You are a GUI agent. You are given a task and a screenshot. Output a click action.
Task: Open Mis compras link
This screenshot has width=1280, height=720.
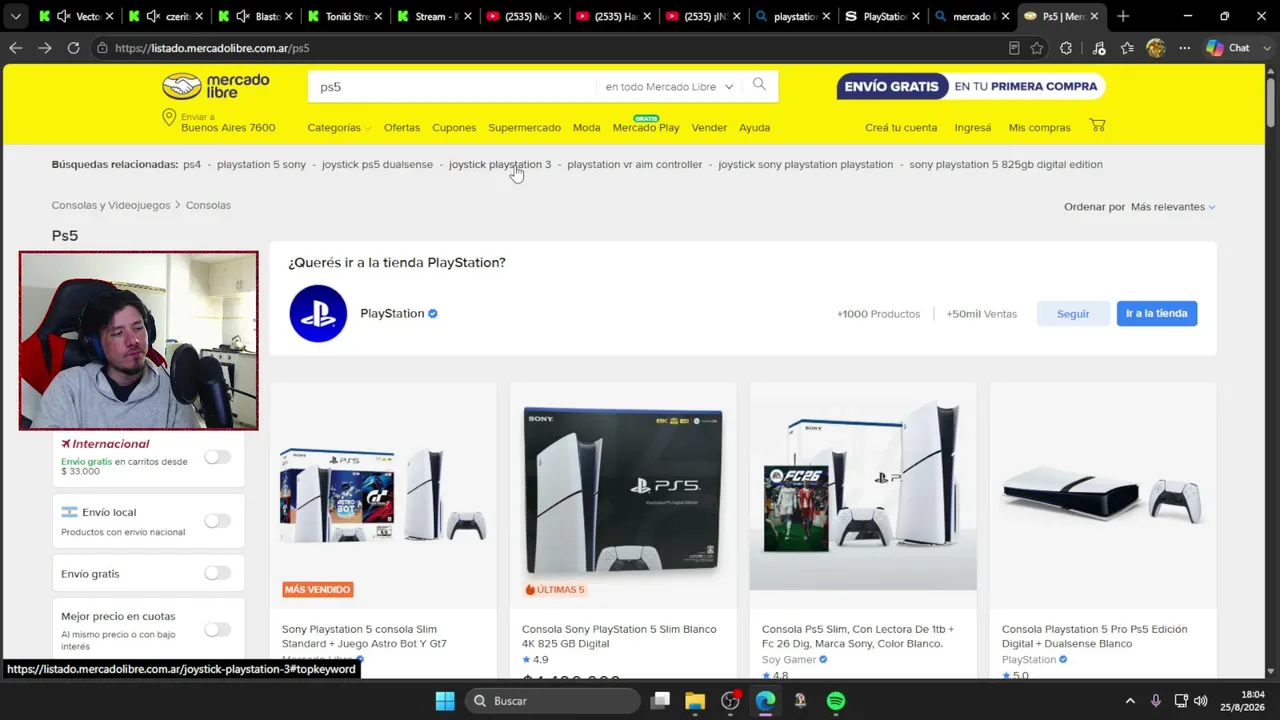(1040, 128)
